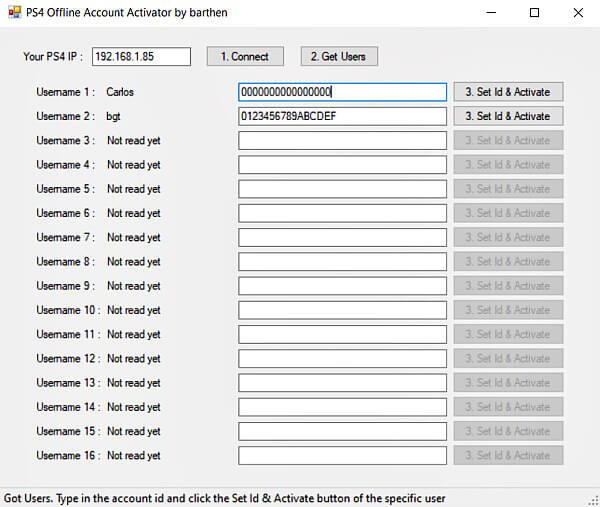Click the Username 10 id field

tap(342, 310)
